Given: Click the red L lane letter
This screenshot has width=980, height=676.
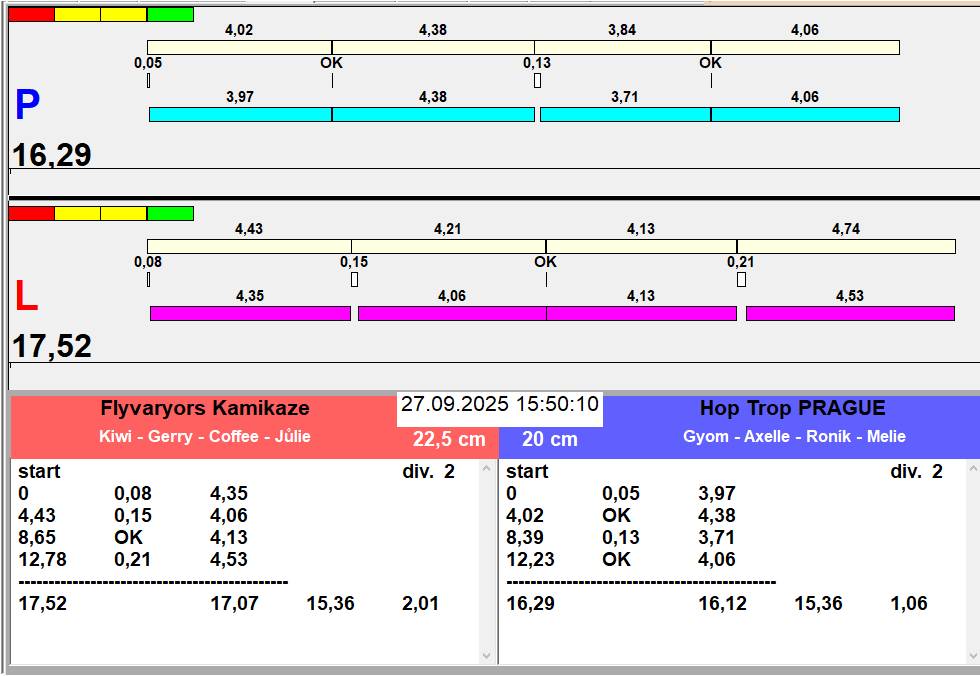Looking at the screenshot, I should [26, 296].
